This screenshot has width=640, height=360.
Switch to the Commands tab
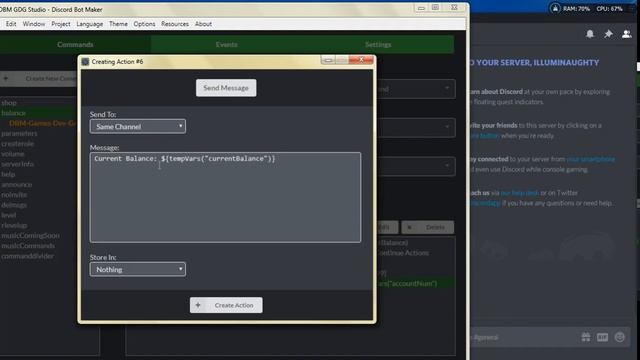pyautogui.click(x=75, y=44)
